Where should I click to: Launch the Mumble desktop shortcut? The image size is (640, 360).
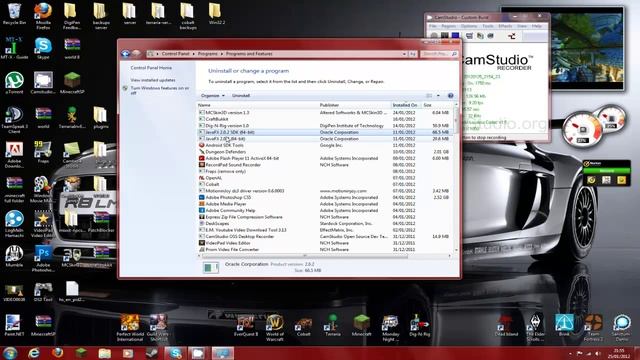click(14, 257)
